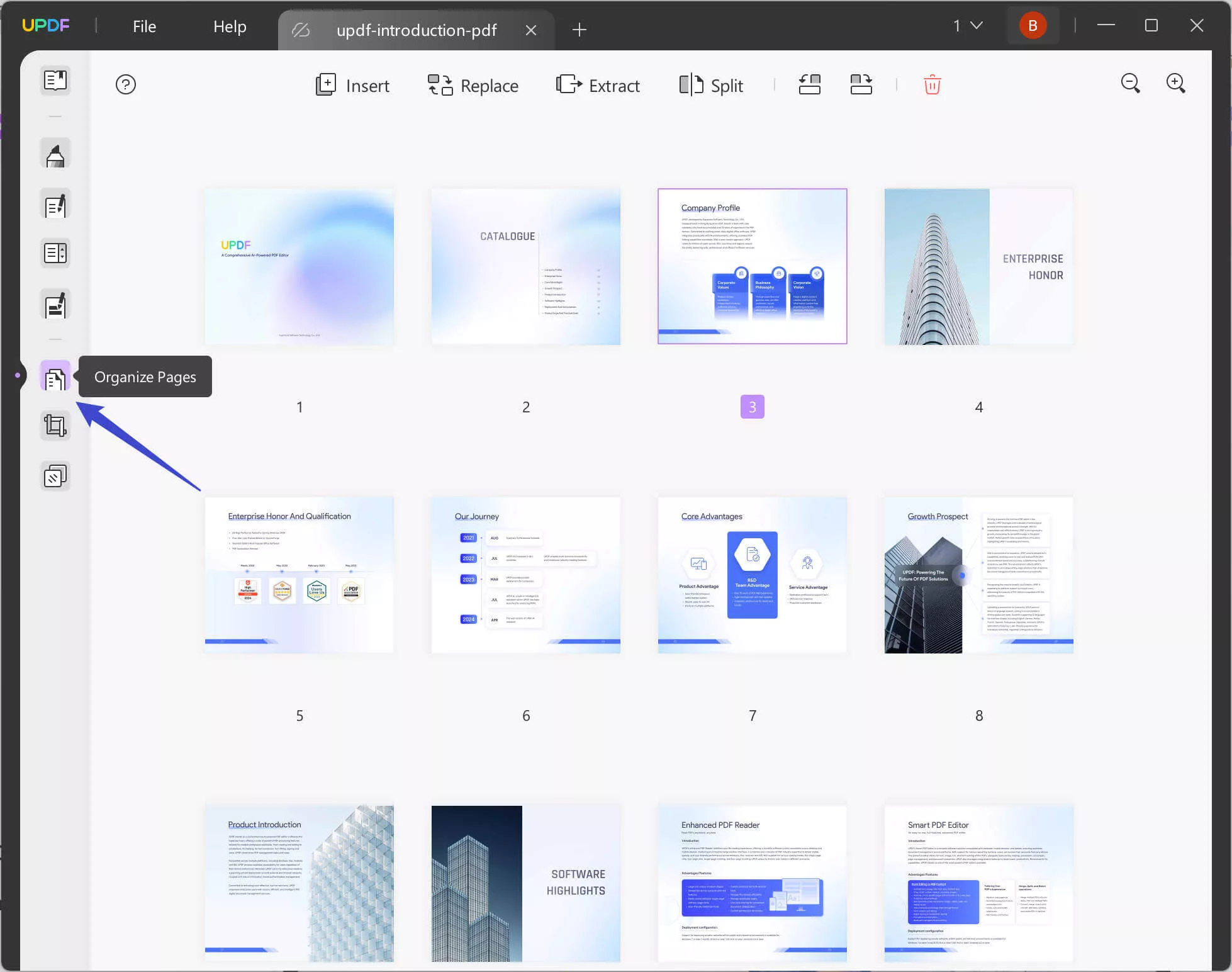Click the Edit PDF sidebar icon
1232x972 pixels.
pos(54,206)
